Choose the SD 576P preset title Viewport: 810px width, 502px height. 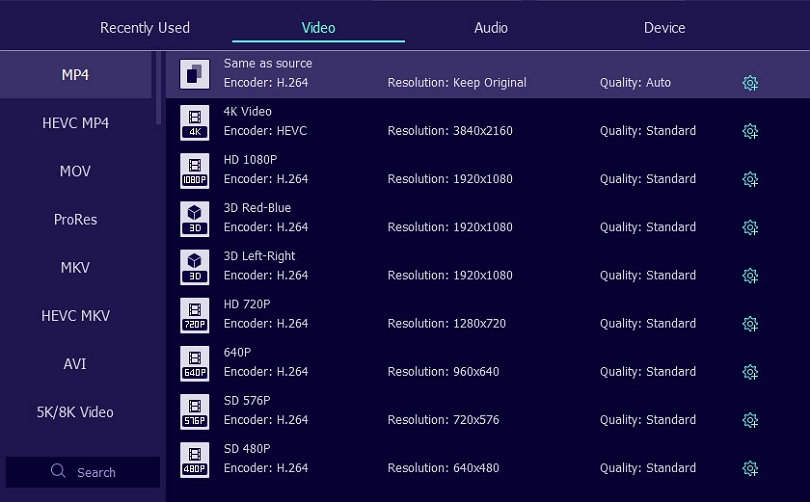coord(247,401)
